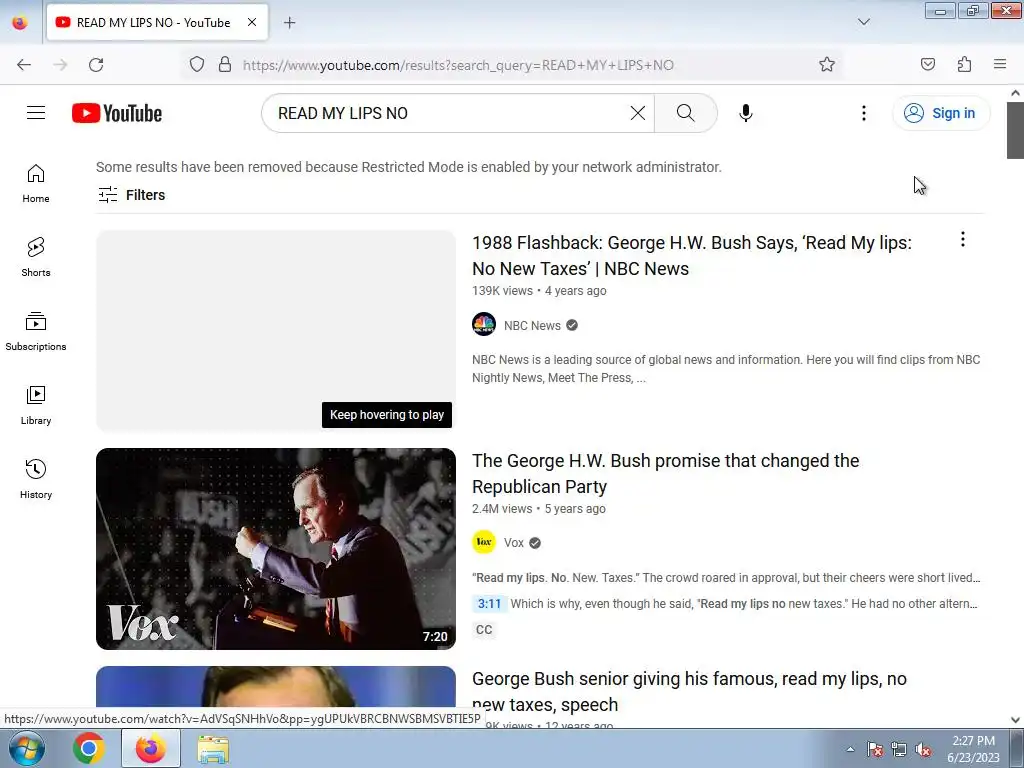Click the muted volume tray icon
The image size is (1024, 768).
tap(923, 750)
